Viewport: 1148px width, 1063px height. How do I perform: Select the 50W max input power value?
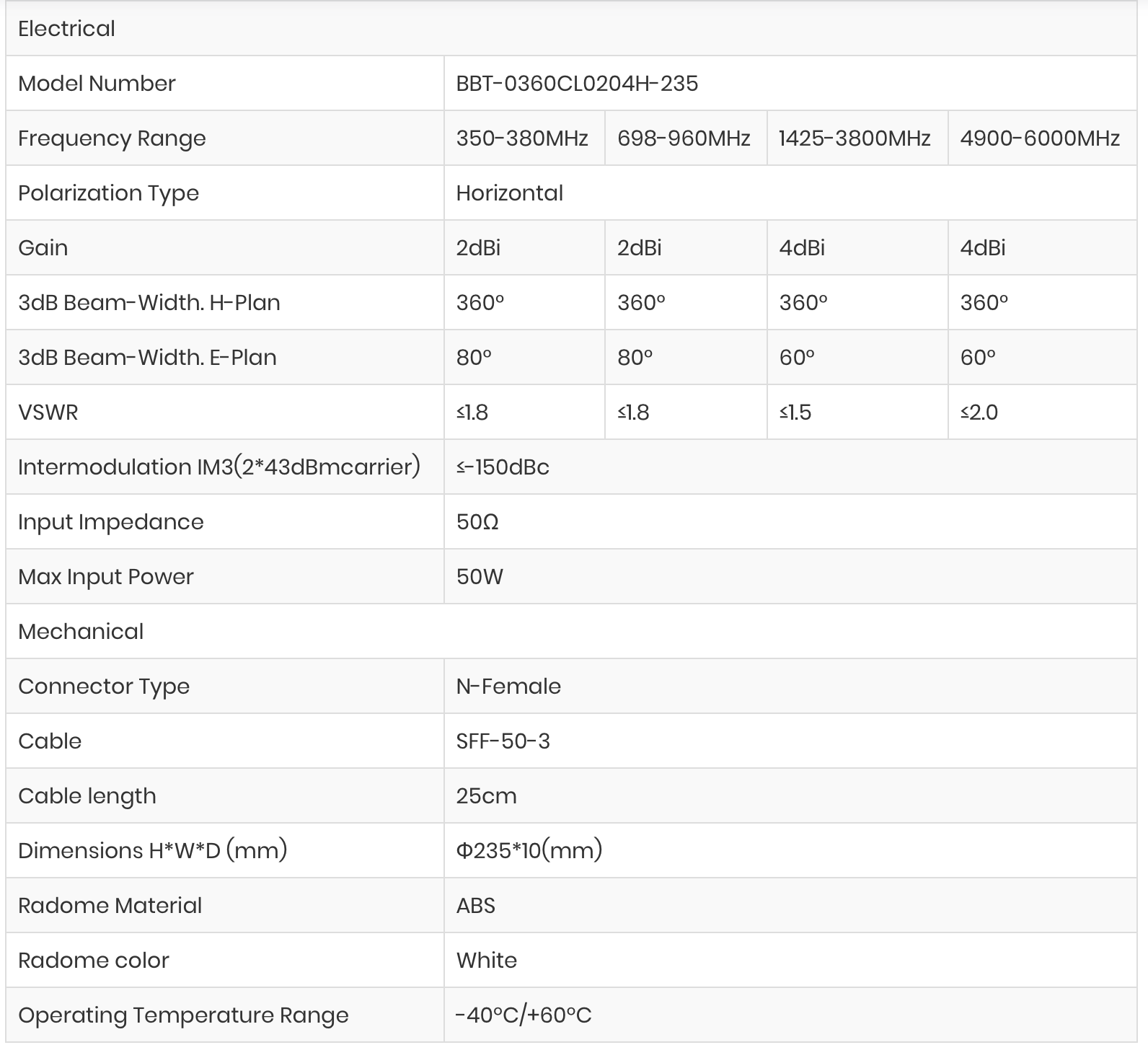pyautogui.click(x=480, y=577)
